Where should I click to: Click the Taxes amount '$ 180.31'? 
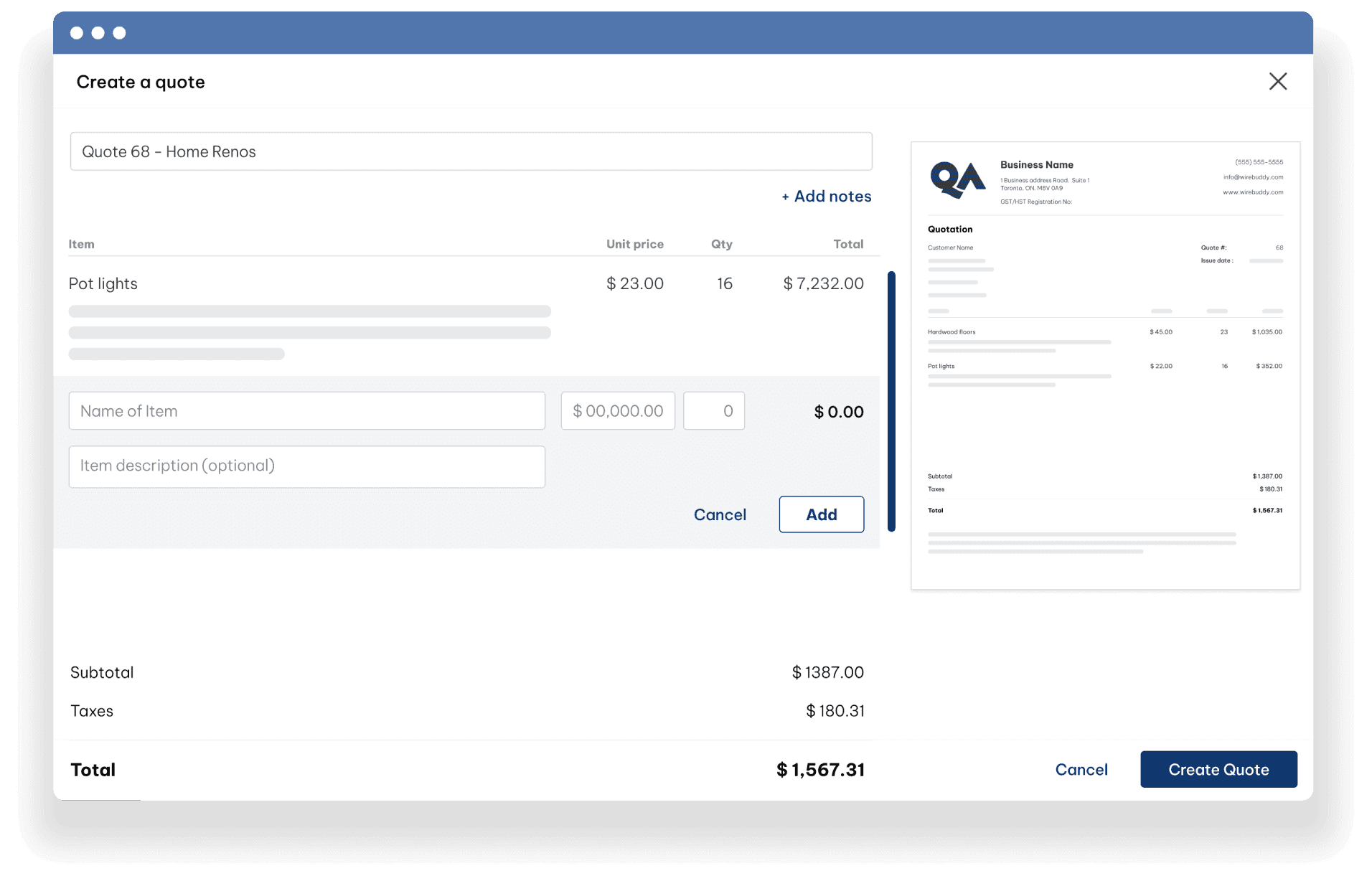coord(835,712)
